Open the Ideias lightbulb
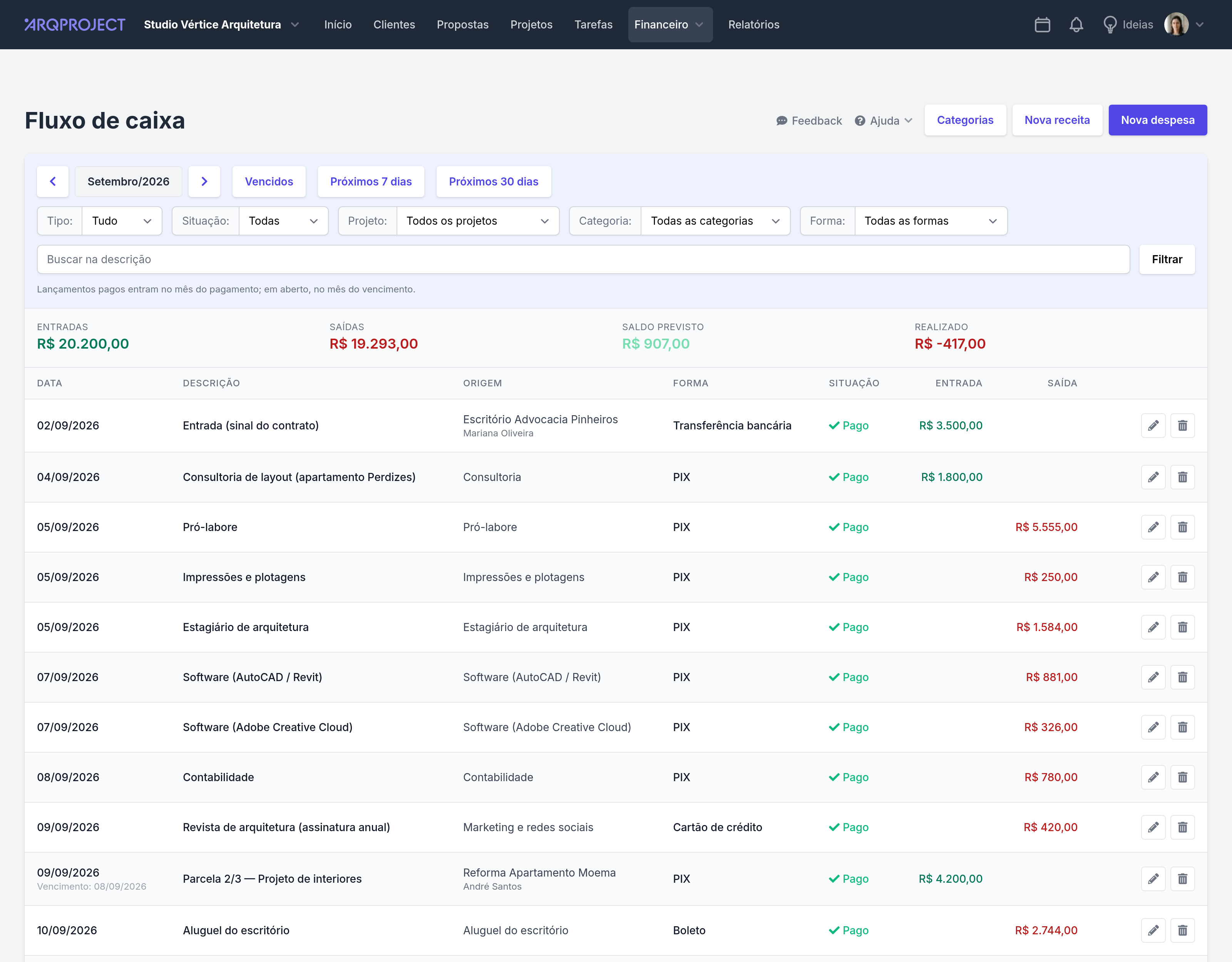 [x=1128, y=25]
